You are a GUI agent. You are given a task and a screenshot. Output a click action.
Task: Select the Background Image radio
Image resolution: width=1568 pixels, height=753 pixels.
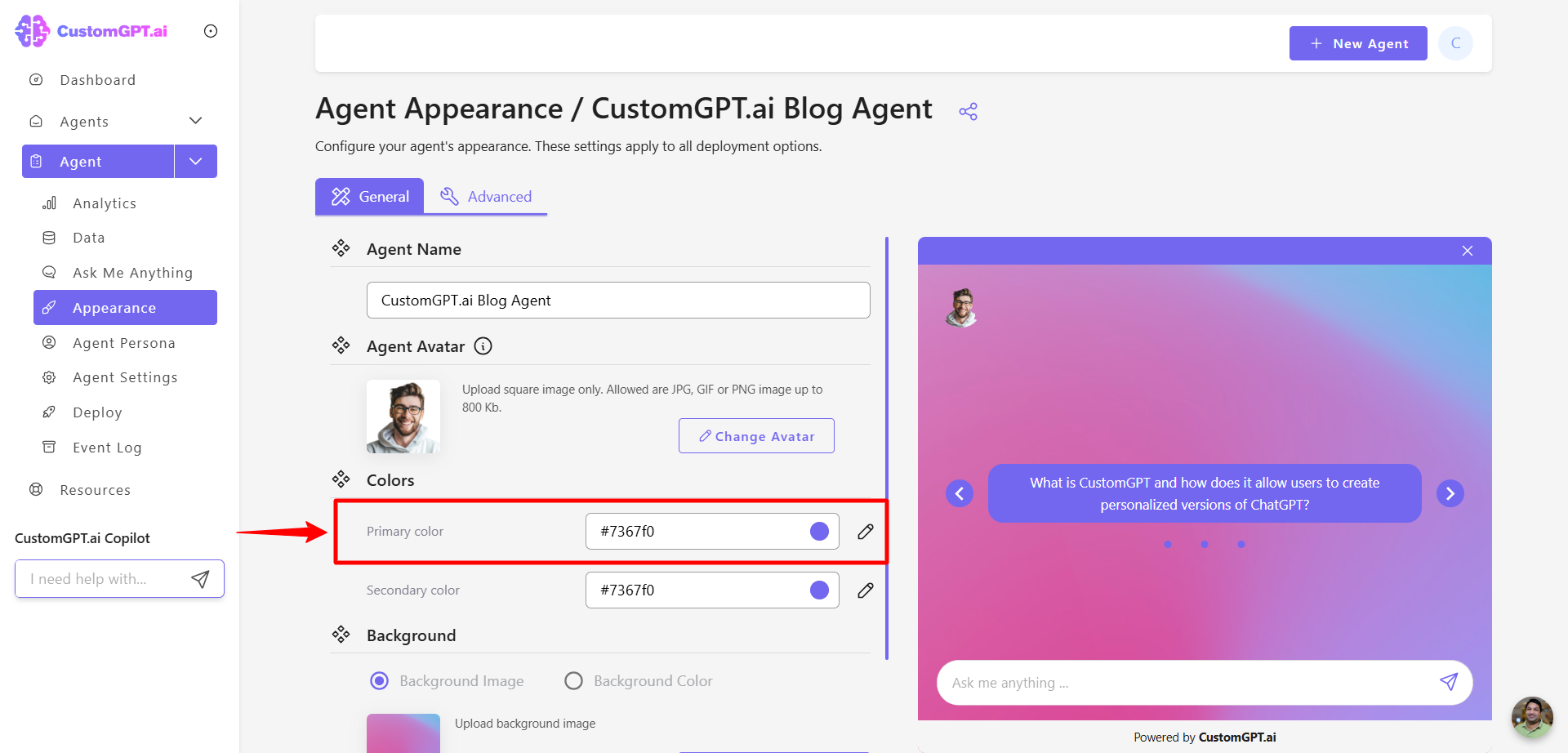380,681
